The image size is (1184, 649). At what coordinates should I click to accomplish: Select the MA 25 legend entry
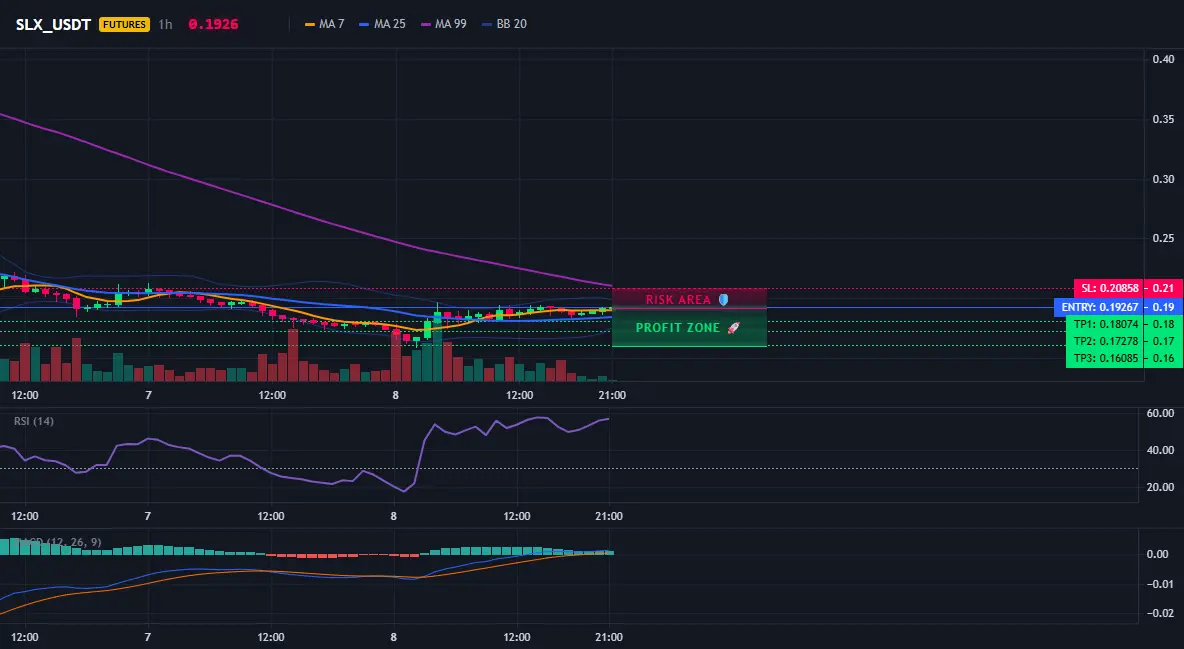point(383,24)
